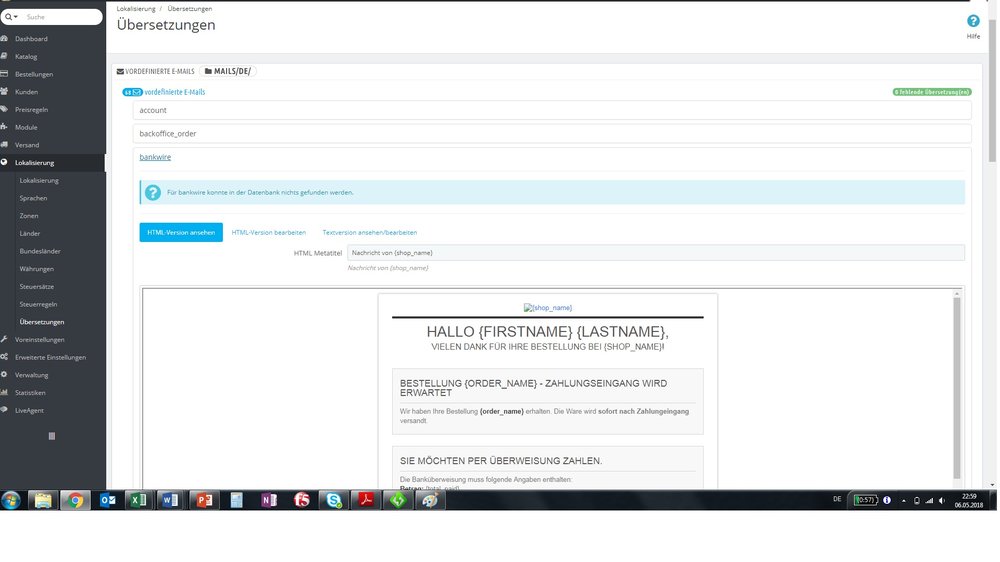Switch to Textversion ansehen/bearbeiten tab
This screenshot has height=562, width=1000.
pyautogui.click(x=370, y=233)
